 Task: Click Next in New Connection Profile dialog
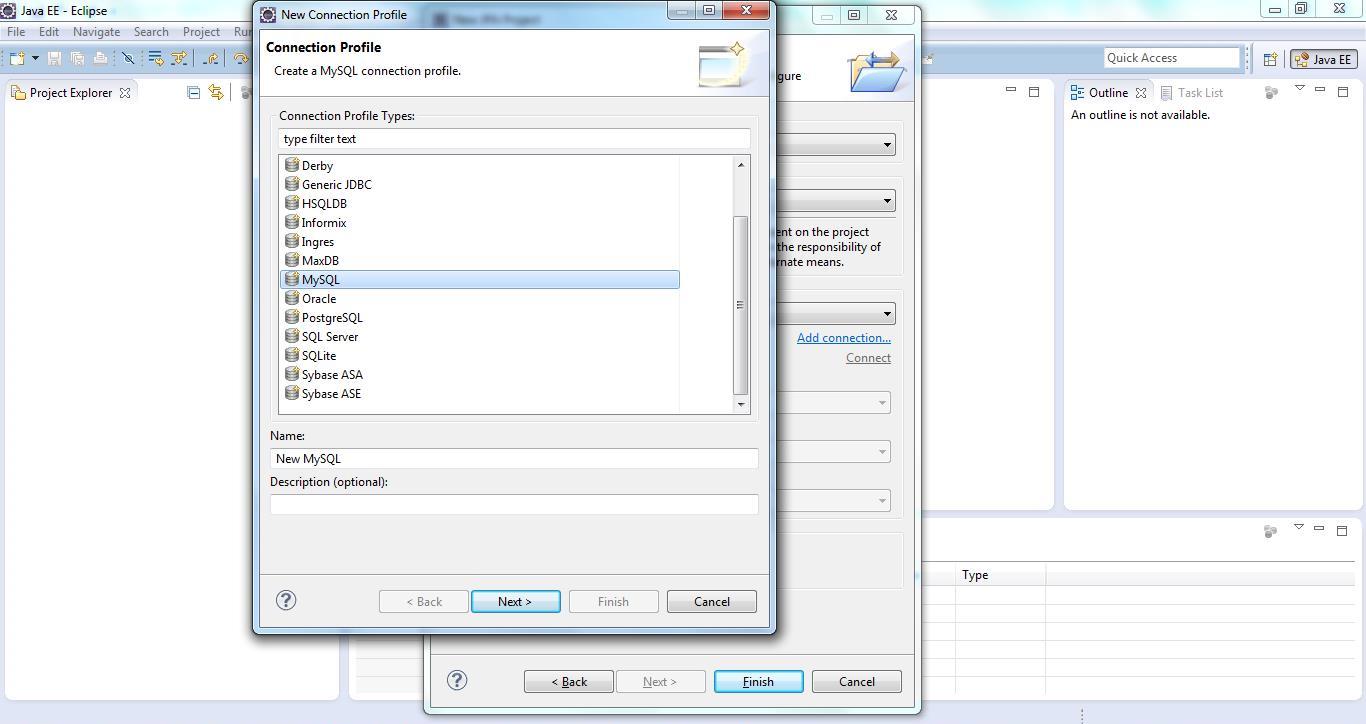515,602
